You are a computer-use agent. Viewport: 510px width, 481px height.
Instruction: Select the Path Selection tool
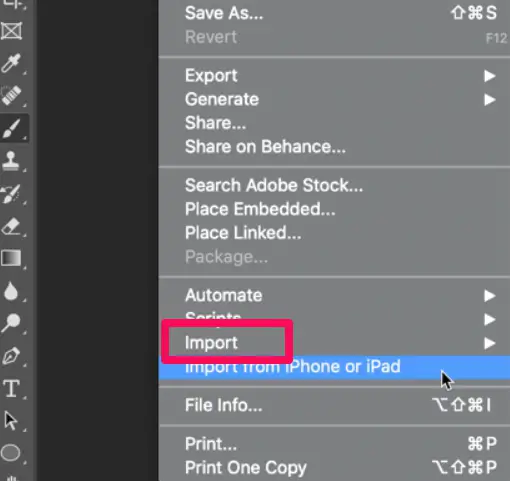(x=11, y=420)
